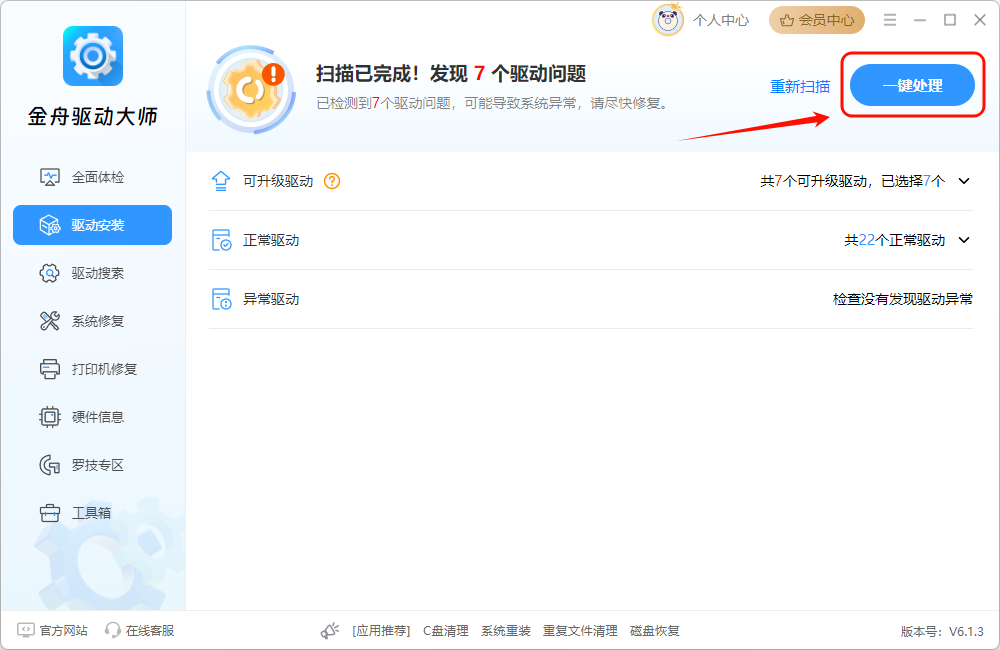Click the 罗技专区 Logitech icon
Viewport: 1000px width, 650px height.
(50, 465)
